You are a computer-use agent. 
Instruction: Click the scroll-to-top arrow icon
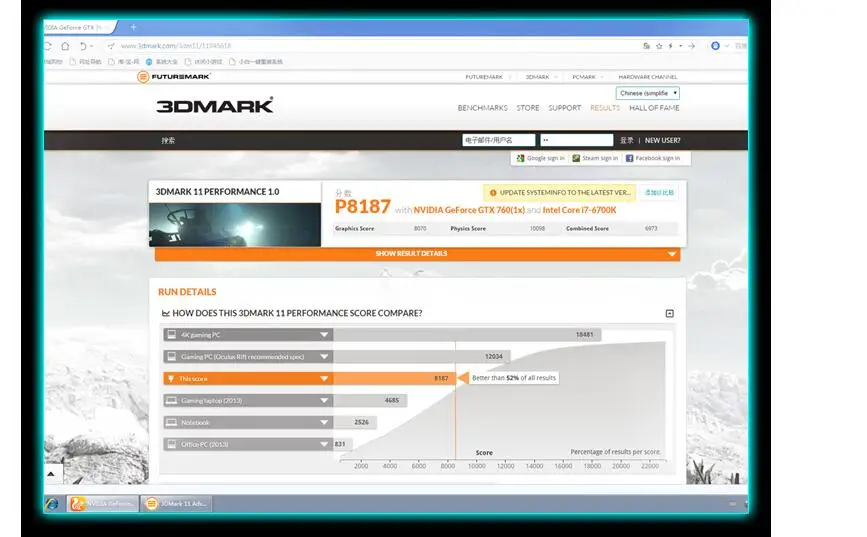tap(51, 474)
